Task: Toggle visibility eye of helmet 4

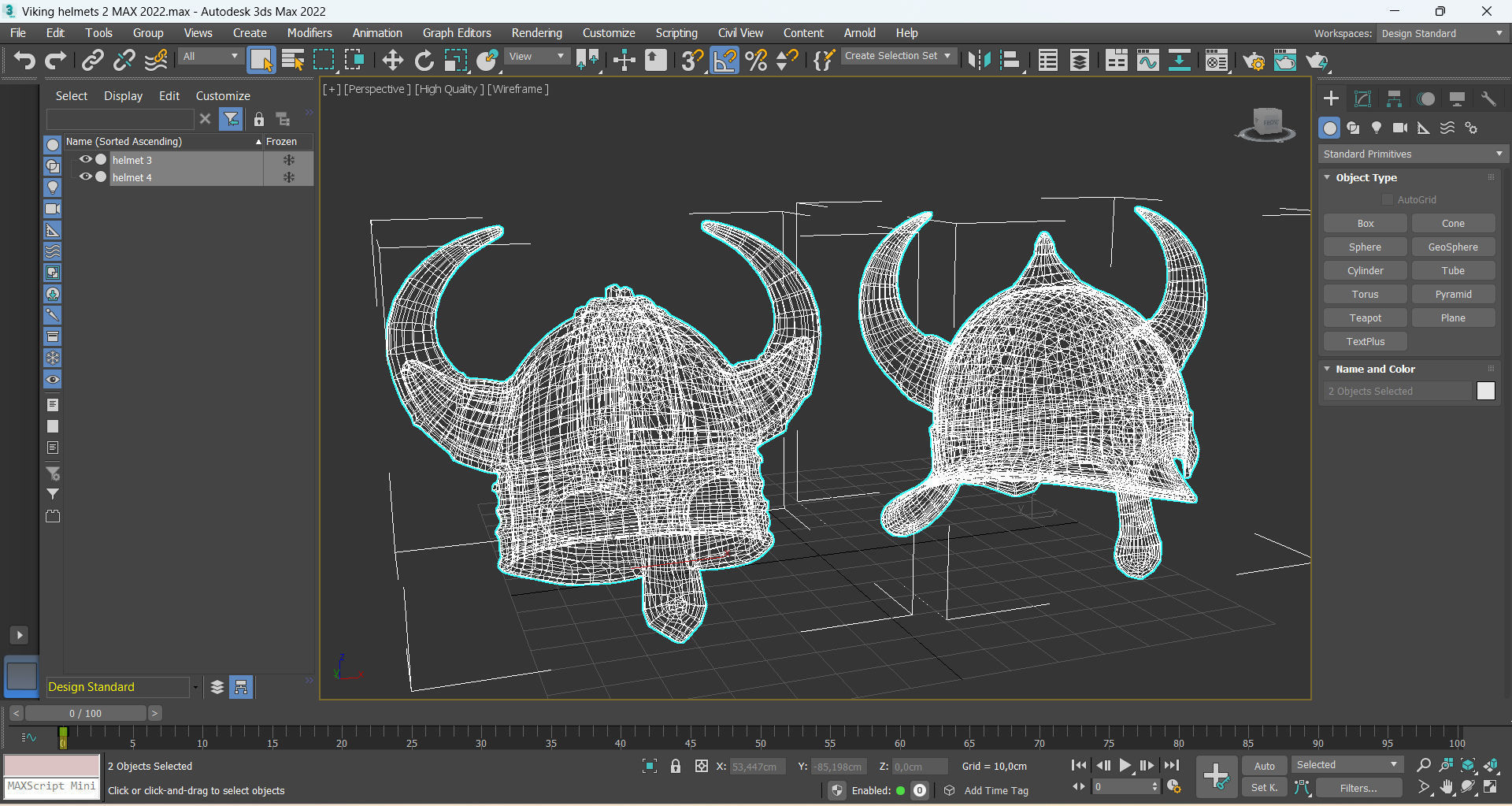Action: [x=86, y=176]
